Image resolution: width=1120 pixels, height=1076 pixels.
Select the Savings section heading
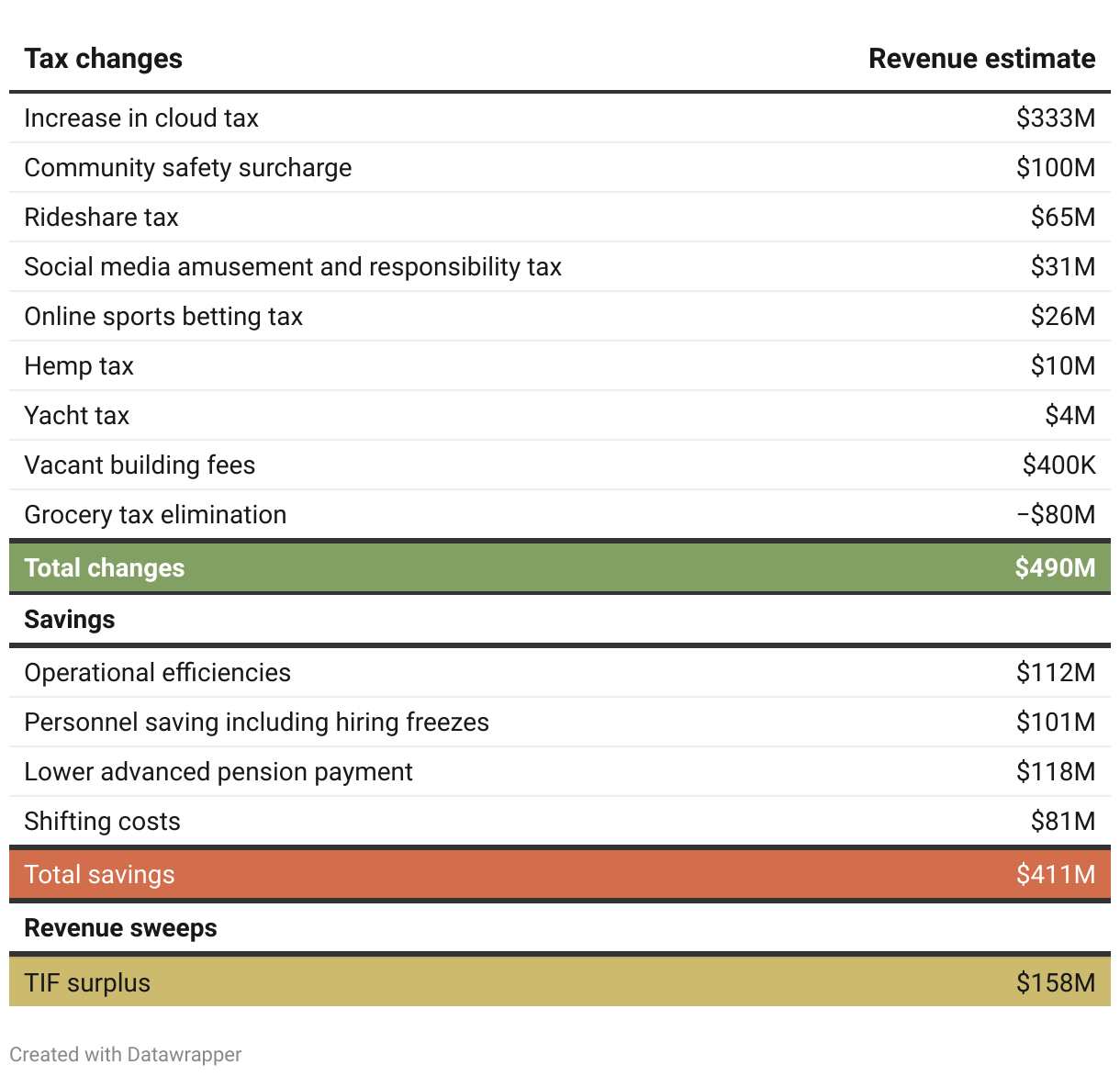coord(70,620)
